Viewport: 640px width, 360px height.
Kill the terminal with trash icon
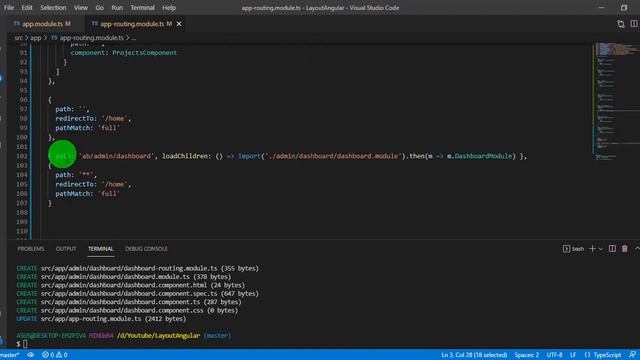click(624, 249)
